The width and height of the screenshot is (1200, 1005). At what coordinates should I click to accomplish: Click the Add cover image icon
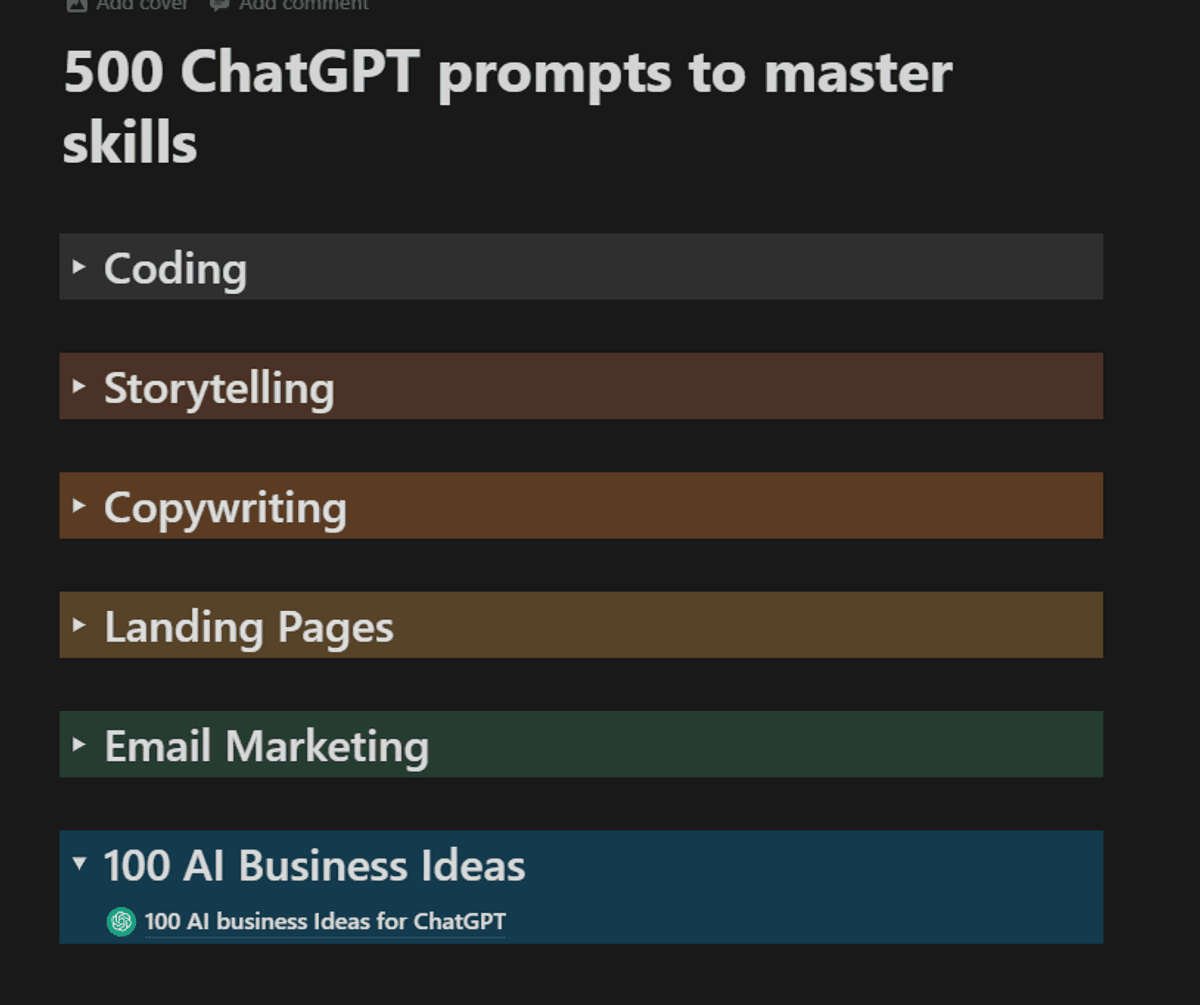point(76,4)
